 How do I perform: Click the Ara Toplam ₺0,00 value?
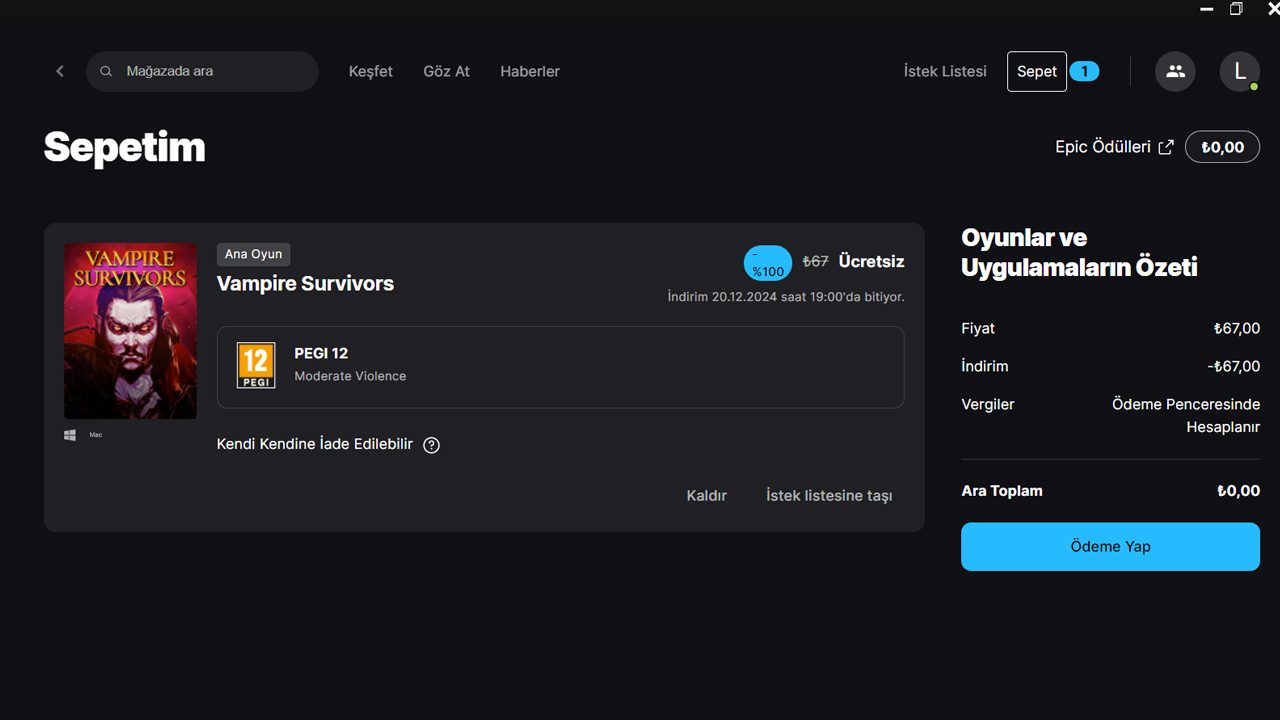point(1238,491)
